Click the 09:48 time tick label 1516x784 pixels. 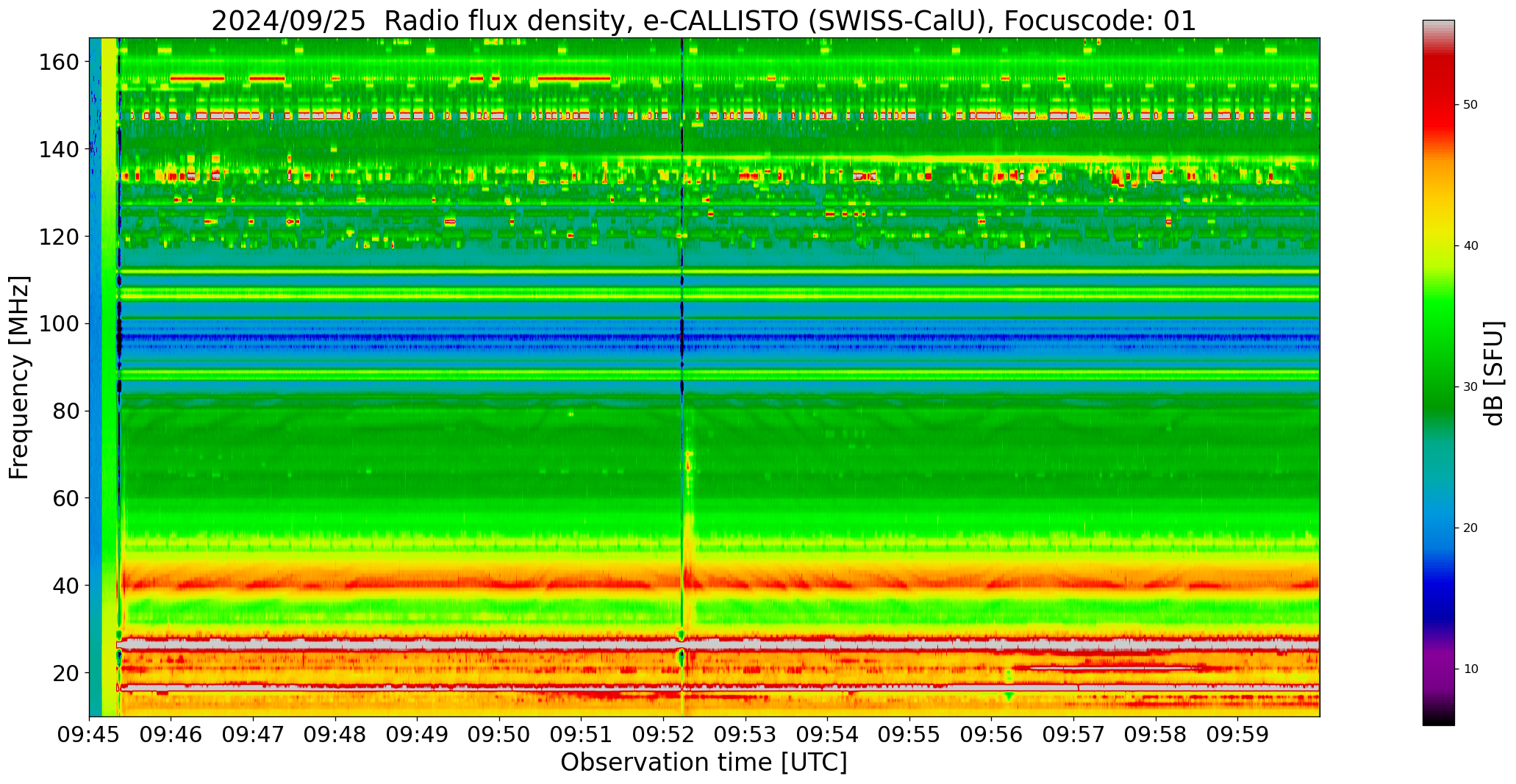(336, 735)
